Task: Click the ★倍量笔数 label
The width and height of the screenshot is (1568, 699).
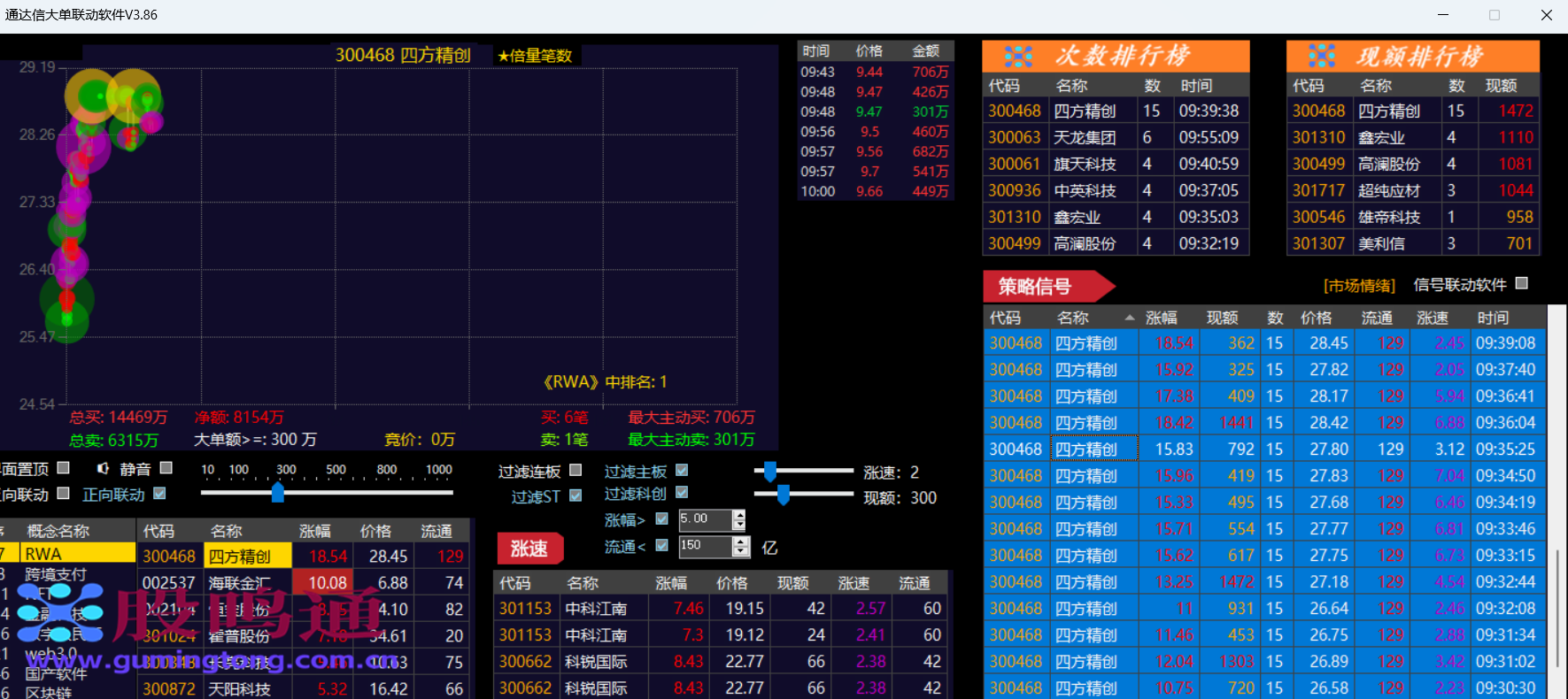Action: 535,56
